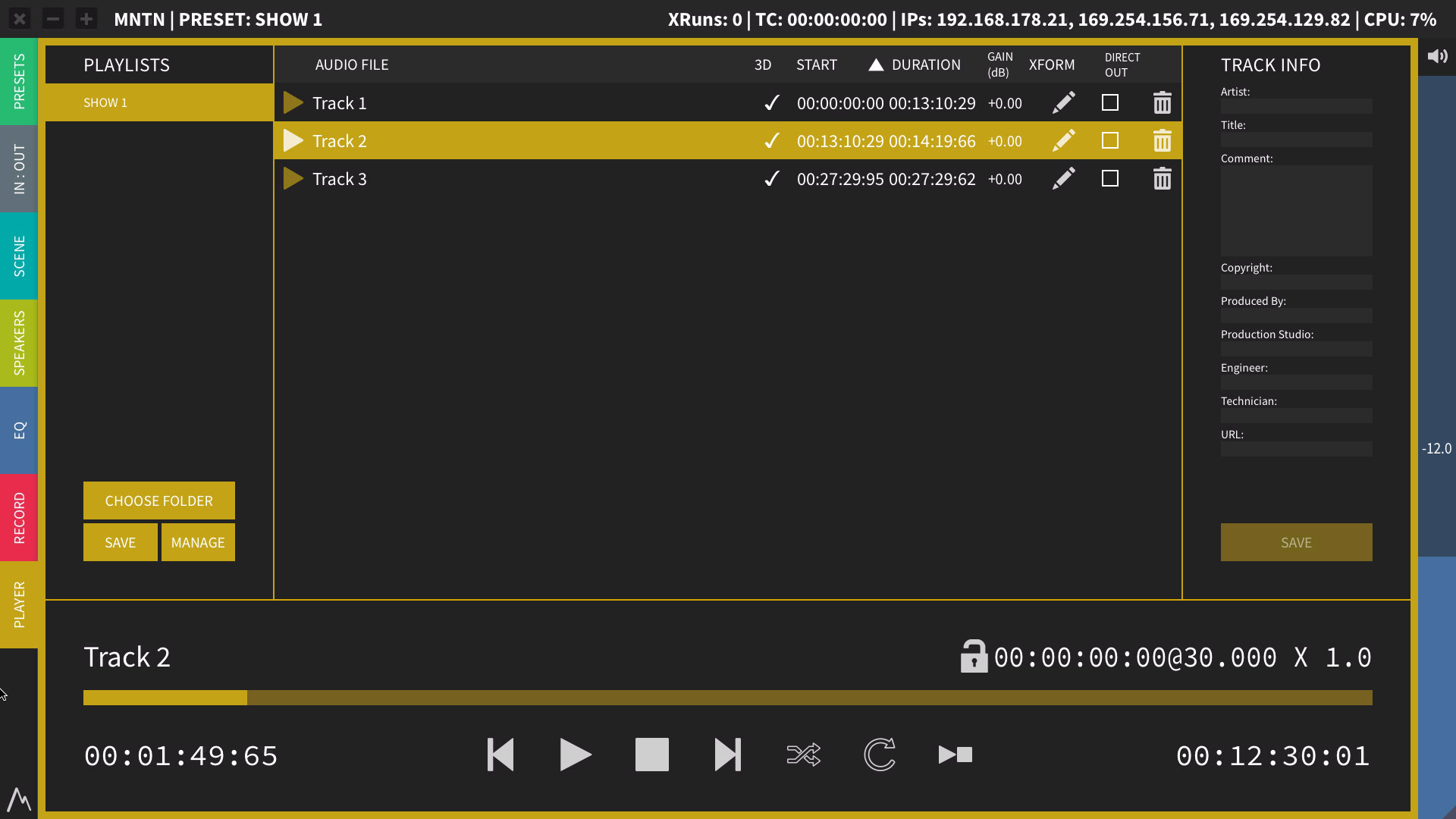1456x819 pixels.
Task: Click MANAGE playlists button
Action: pos(198,542)
